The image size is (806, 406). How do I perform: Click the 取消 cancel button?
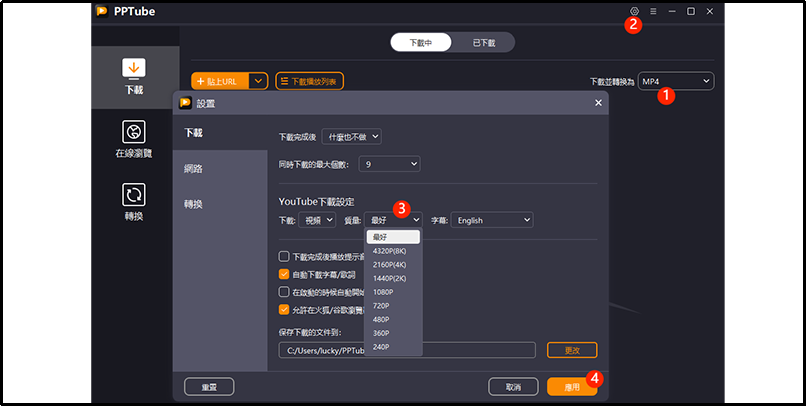(513, 387)
